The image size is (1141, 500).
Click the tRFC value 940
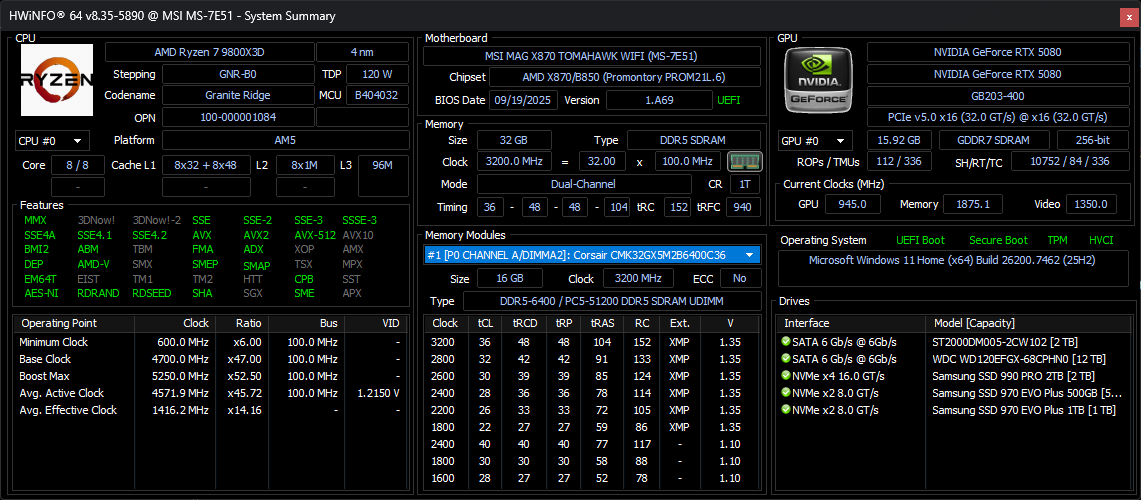[744, 207]
